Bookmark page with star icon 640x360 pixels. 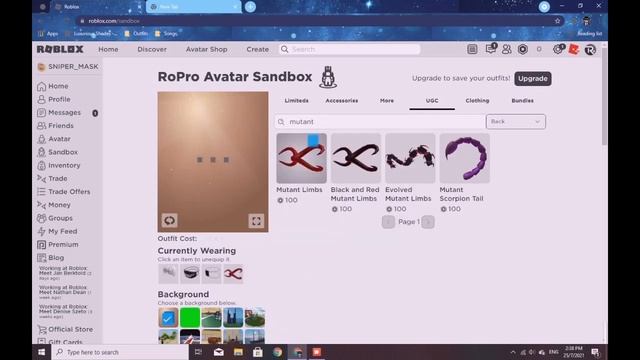tap(557, 21)
